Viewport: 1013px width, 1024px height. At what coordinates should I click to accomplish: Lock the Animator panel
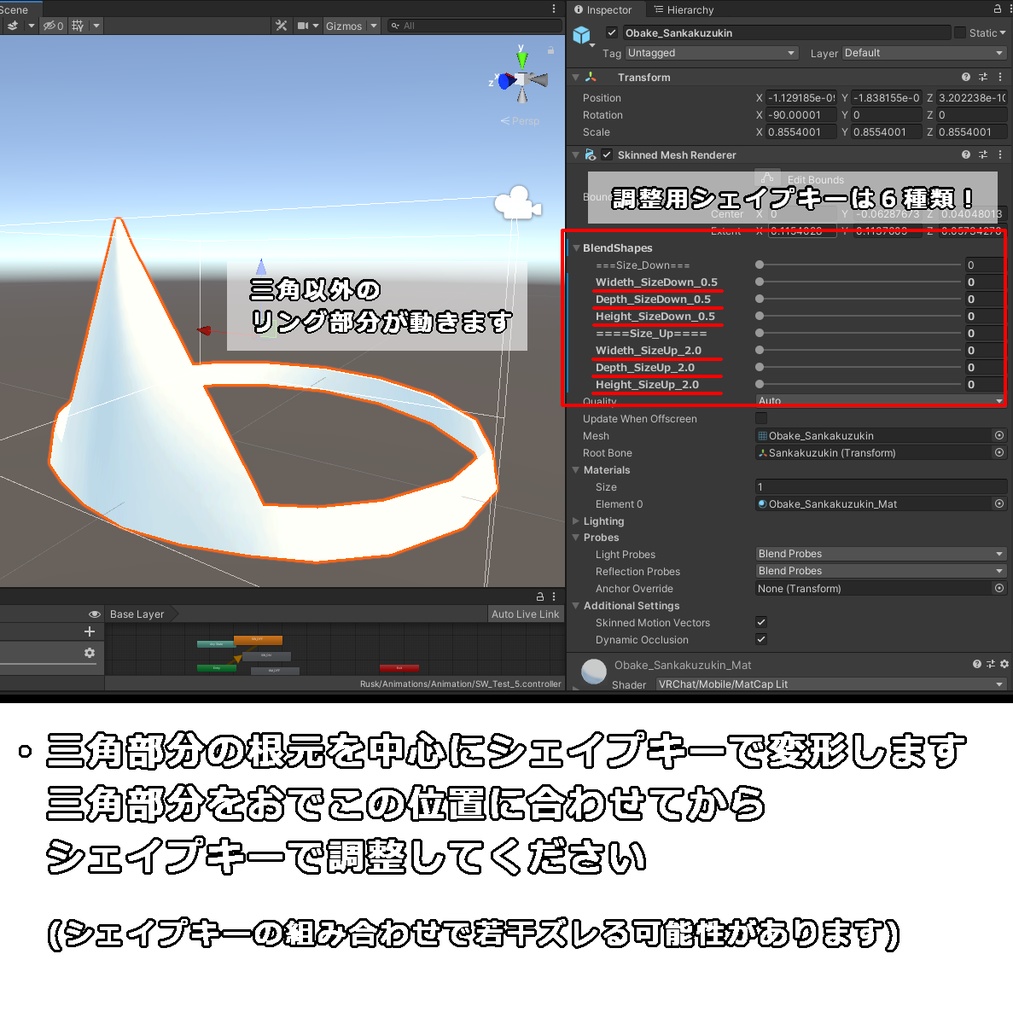click(540, 596)
